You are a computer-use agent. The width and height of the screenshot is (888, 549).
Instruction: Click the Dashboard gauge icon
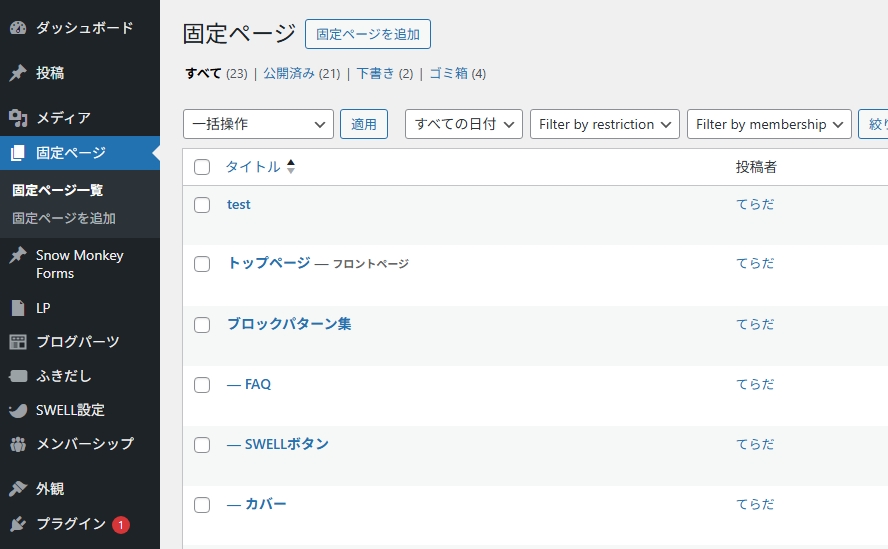click(x=18, y=28)
